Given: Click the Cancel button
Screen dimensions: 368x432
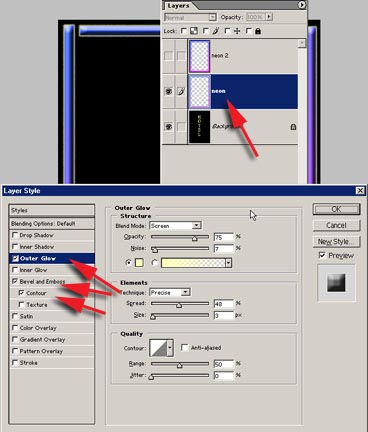Looking at the screenshot, I should 336,225.
